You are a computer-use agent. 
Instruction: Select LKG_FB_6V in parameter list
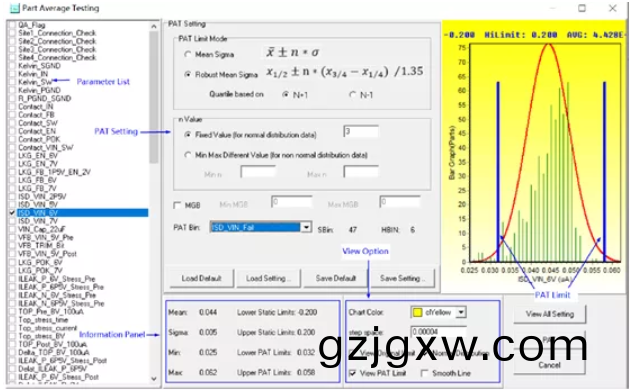[37, 180]
